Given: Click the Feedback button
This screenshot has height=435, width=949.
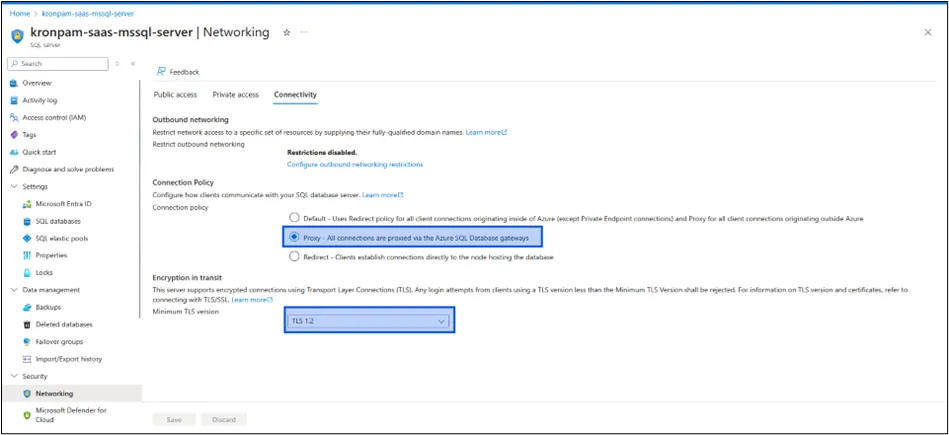Looking at the screenshot, I should [x=178, y=71].
